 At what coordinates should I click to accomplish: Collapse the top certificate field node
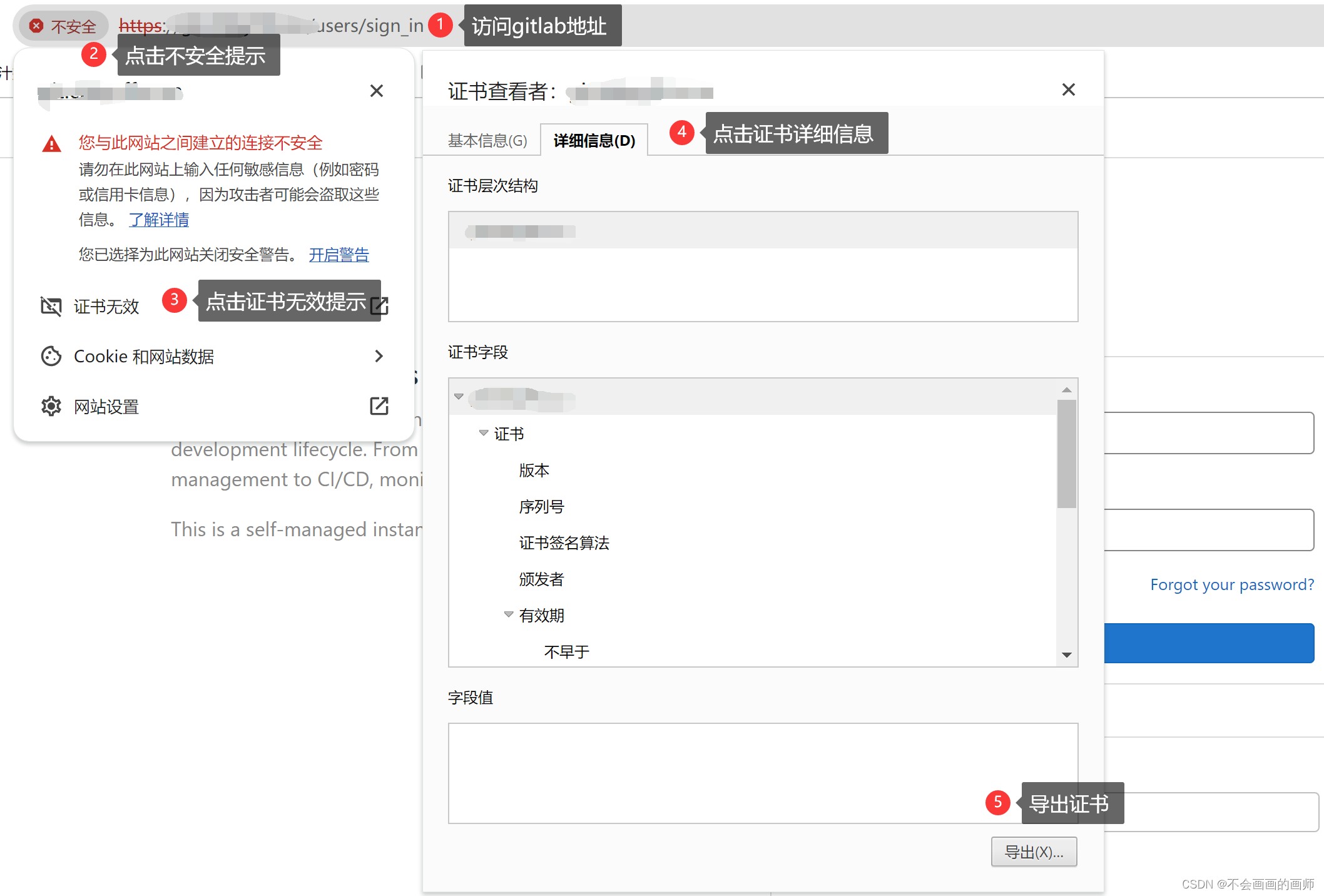[x=459, y=396]
